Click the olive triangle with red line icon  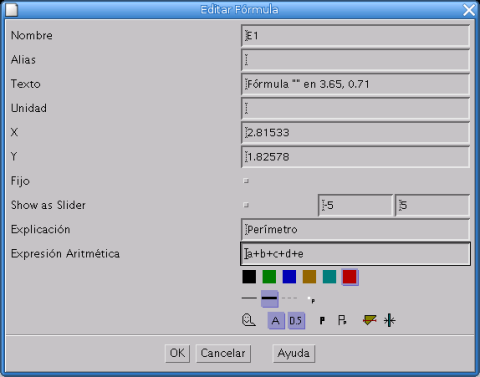point(369,321)
